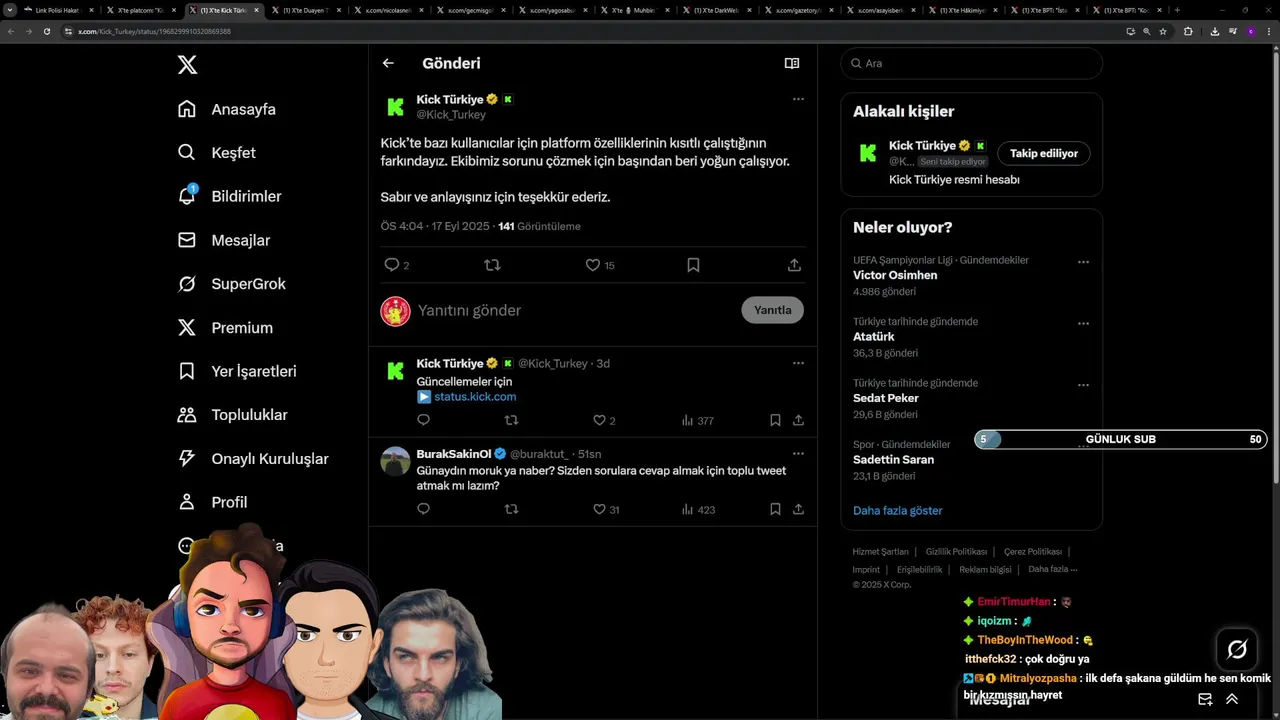1280x720 pixels.
Task: Open browser downloads icon
Action: pyautogui.click(x=1214, y=31)
